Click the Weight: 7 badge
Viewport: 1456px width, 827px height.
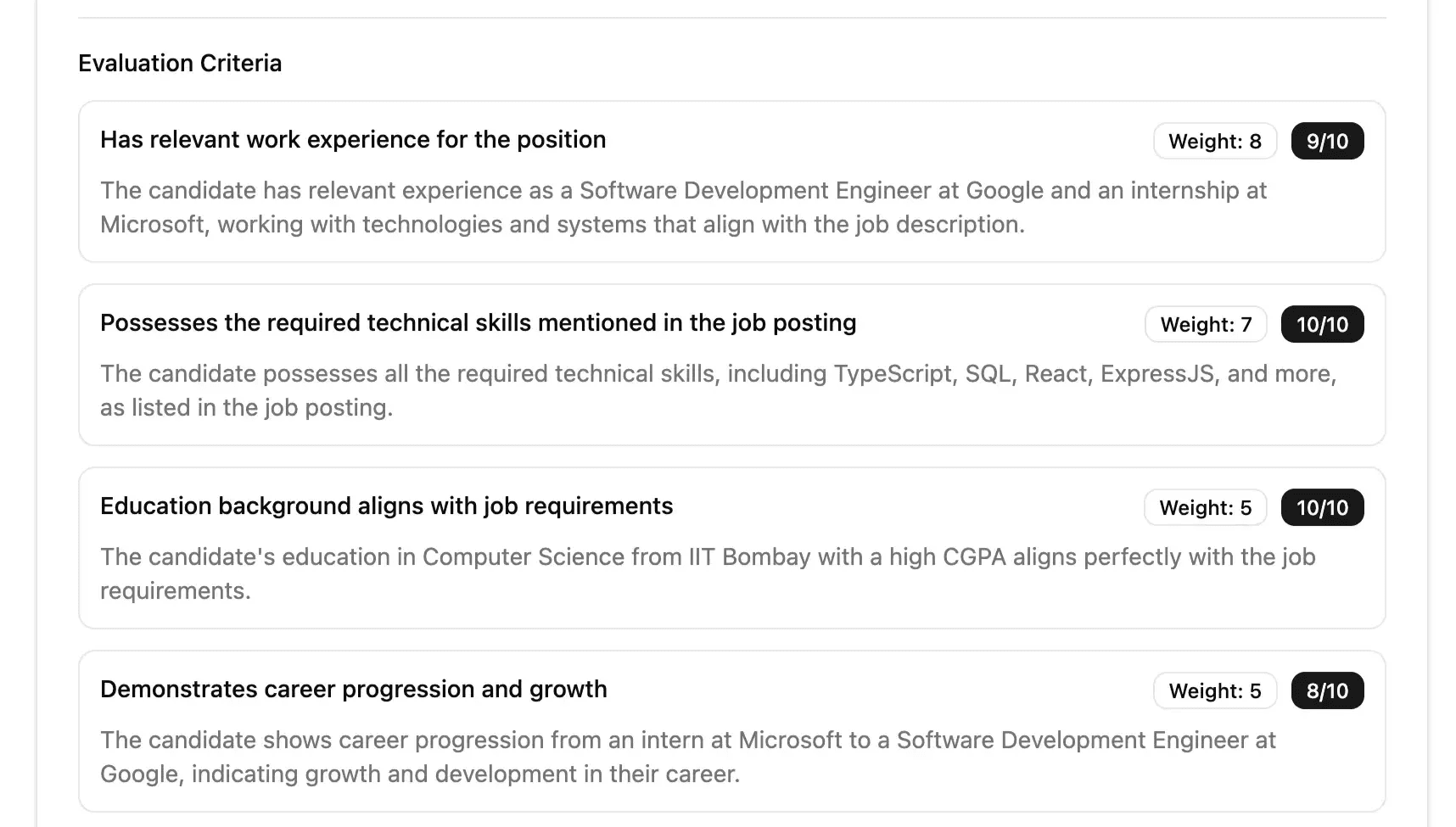(1206, 325)
